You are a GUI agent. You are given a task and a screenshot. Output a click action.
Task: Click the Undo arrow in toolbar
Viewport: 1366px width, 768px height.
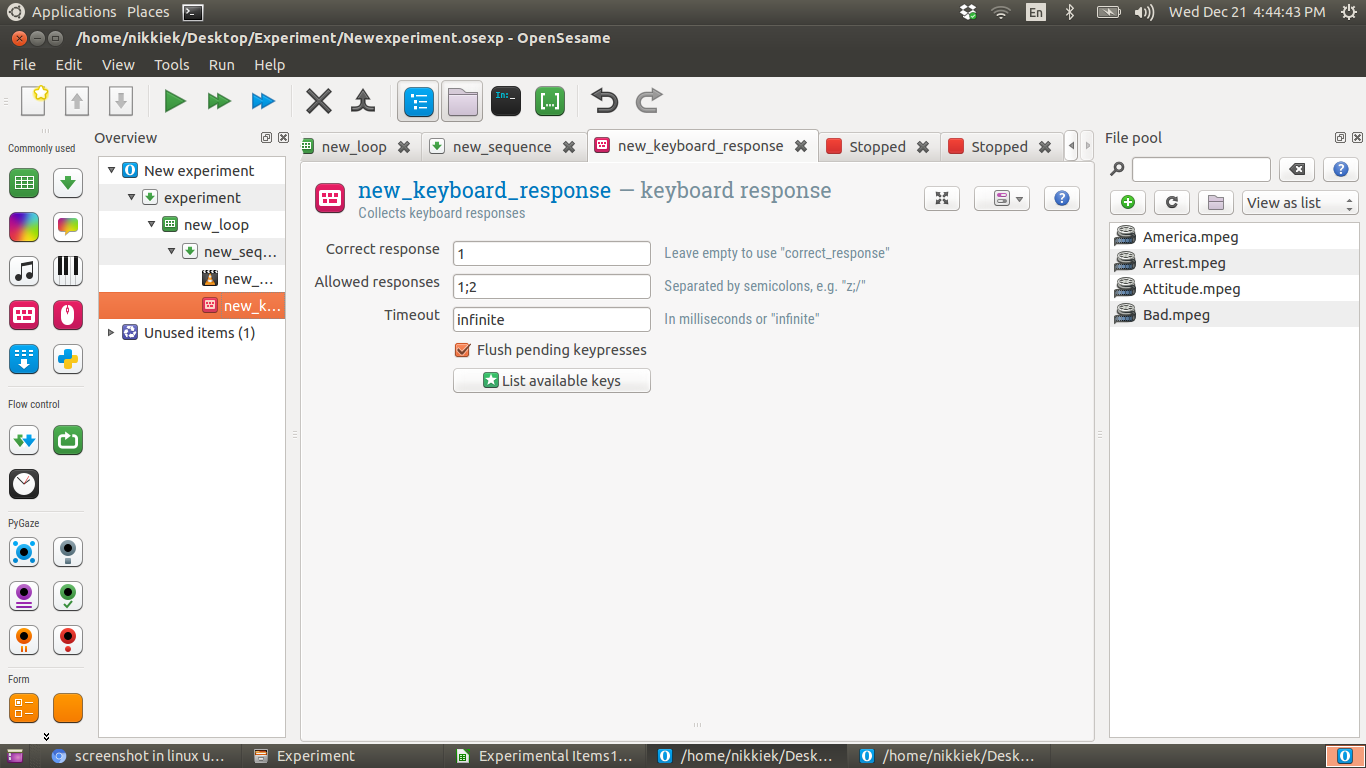pos(604,100)
